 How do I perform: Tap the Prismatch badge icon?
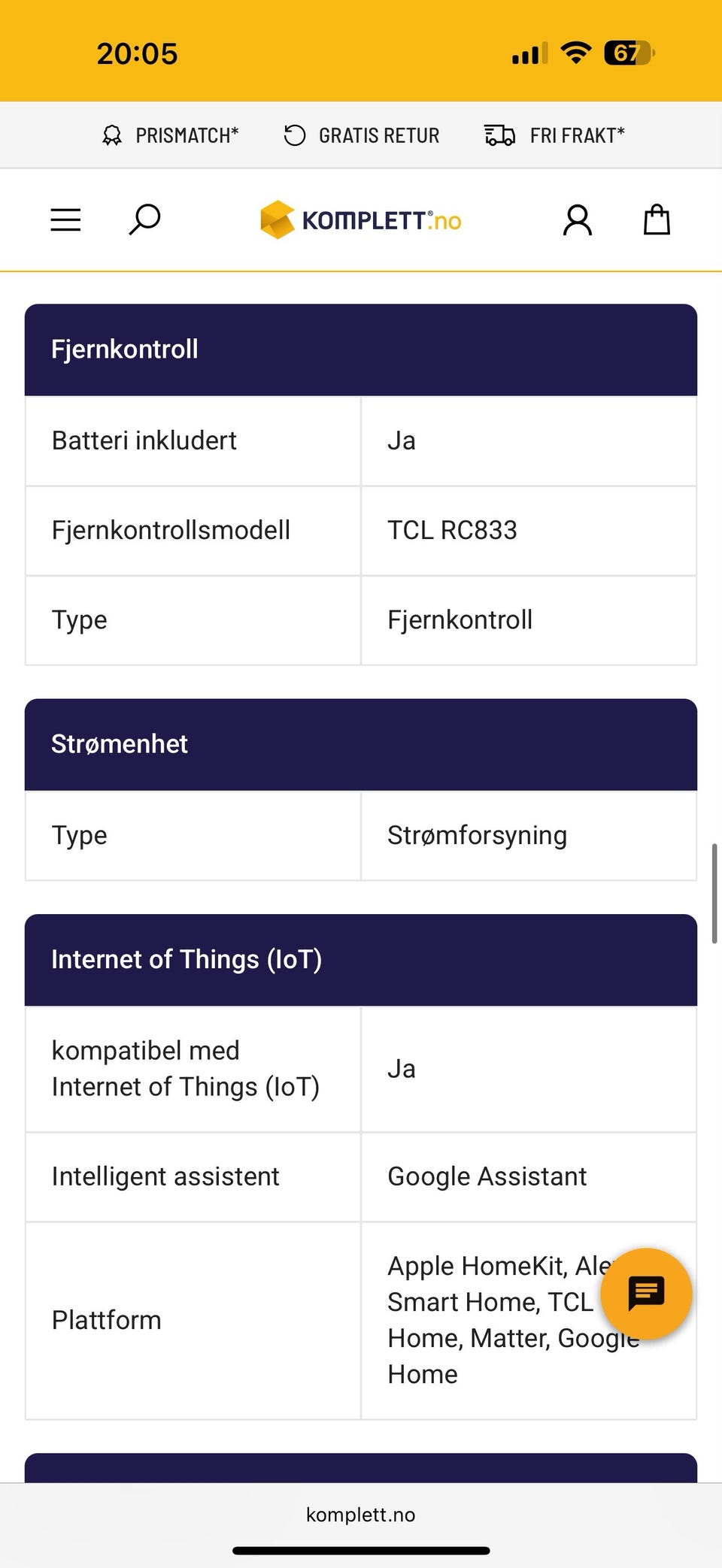pyautogui.click(x=112, y=135)
